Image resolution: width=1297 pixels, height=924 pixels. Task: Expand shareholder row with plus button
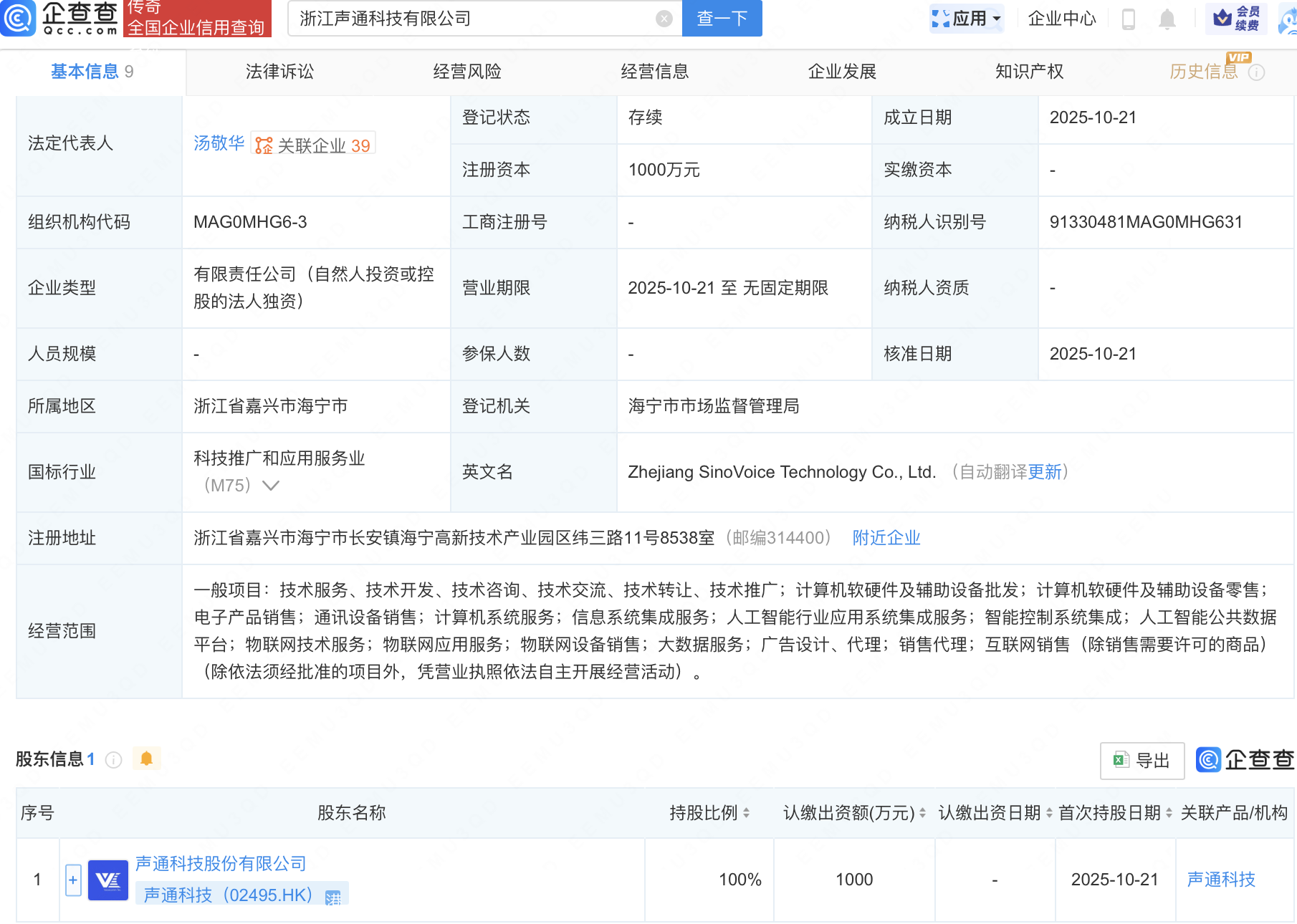pos(73,880)
